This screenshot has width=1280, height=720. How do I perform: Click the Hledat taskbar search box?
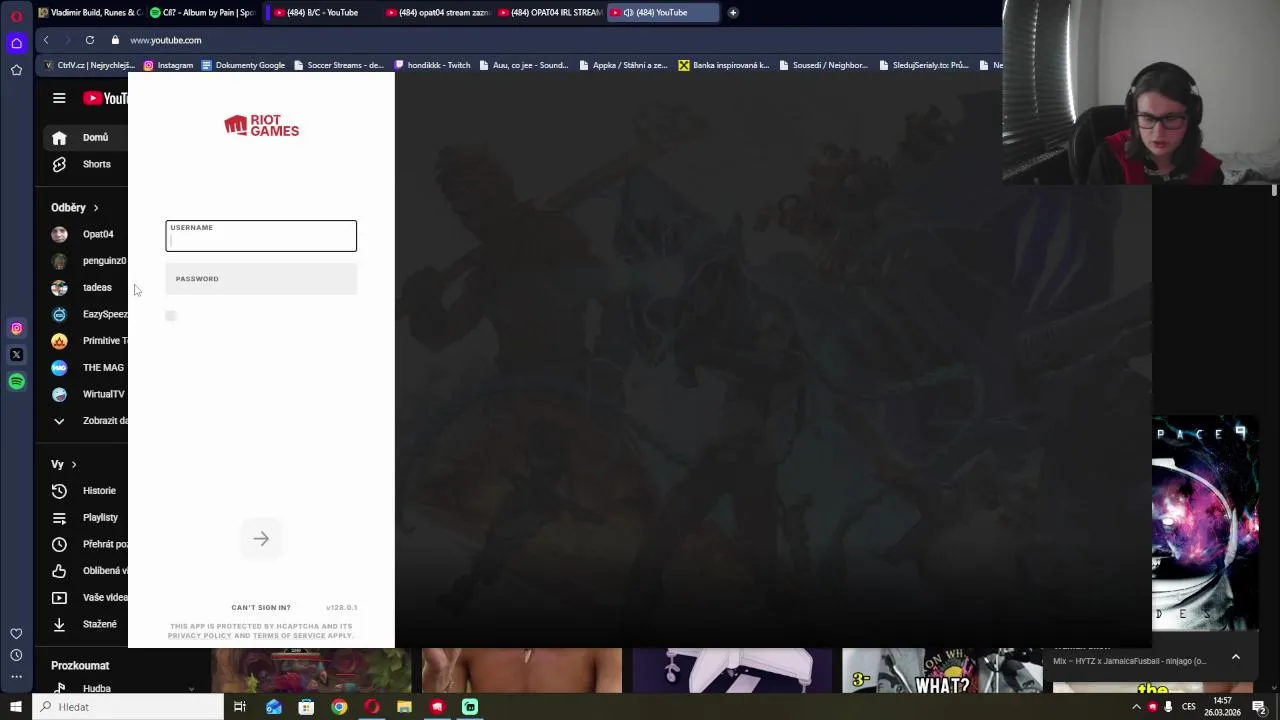pos(129,707)
